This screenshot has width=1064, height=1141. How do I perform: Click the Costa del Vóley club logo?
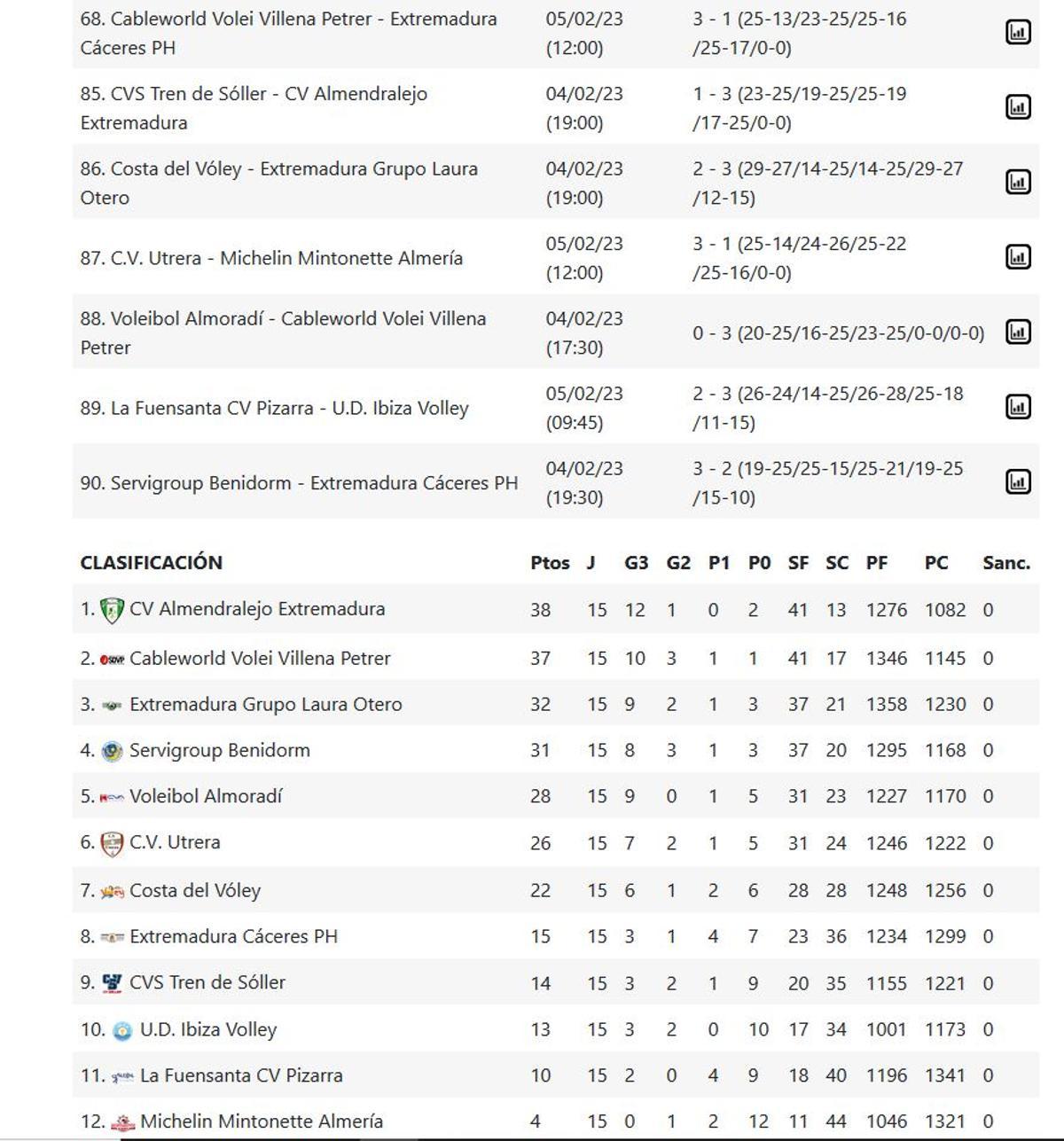113,889
